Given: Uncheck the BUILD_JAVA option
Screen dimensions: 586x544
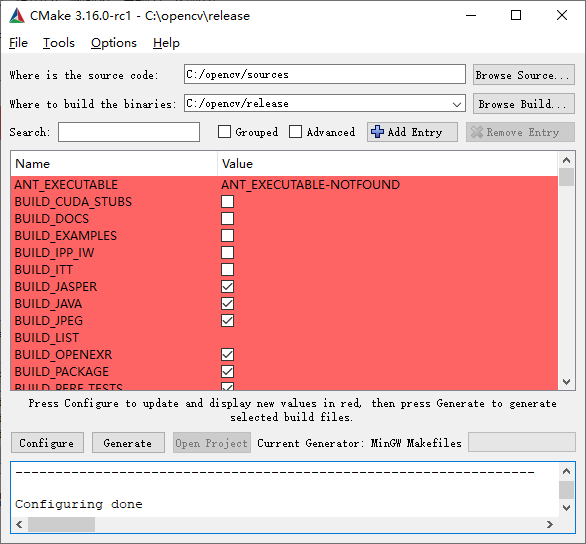Looking at the screenshot, I should pyautogui.click(x=227, y=303).
